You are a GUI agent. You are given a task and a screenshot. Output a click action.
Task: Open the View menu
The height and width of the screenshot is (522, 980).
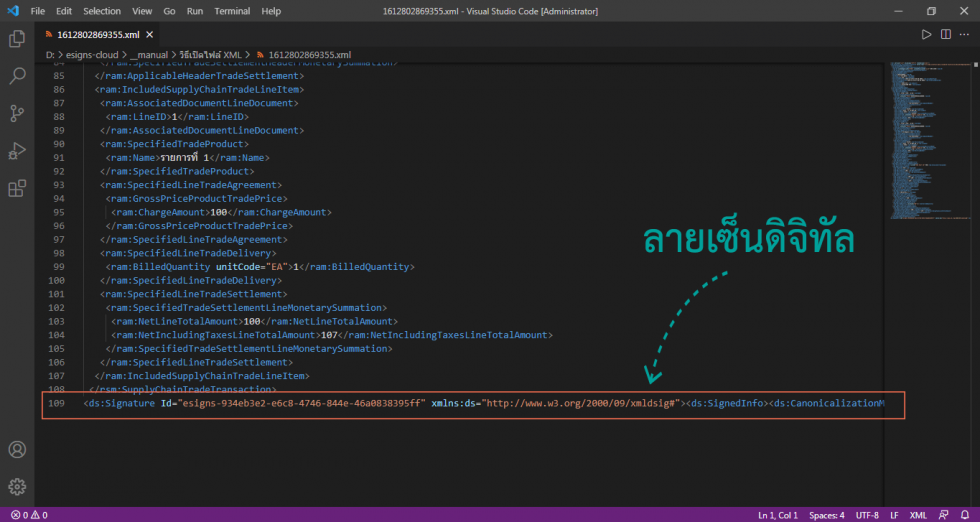(x=142, y=11)
